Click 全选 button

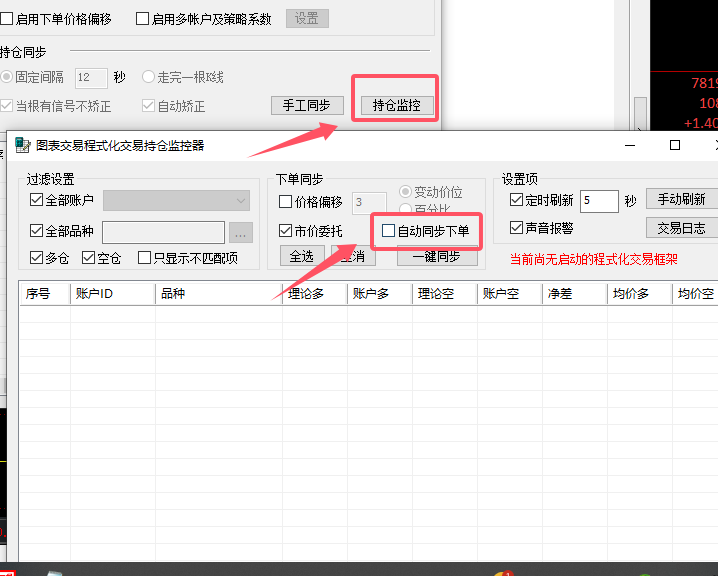(x=302, y=255)
